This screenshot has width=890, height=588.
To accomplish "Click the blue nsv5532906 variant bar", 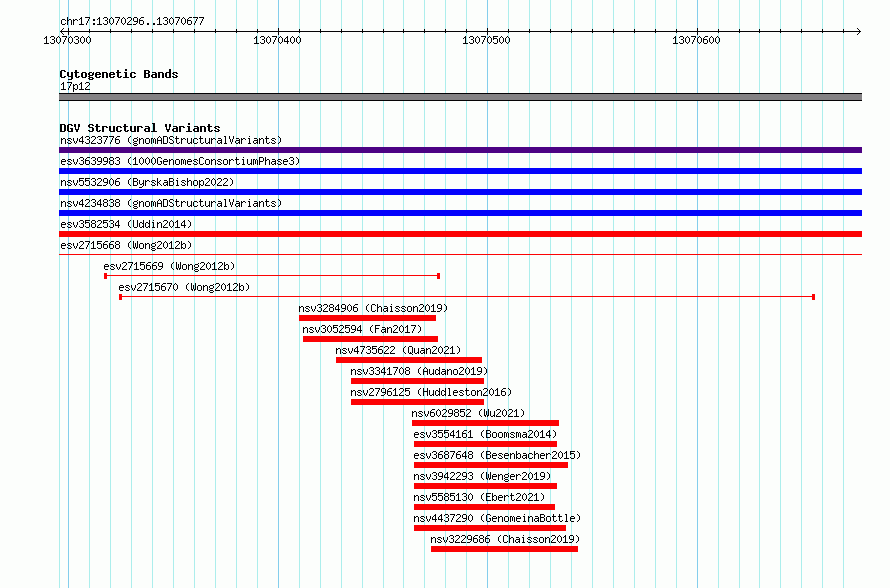I will coord(460,192).
